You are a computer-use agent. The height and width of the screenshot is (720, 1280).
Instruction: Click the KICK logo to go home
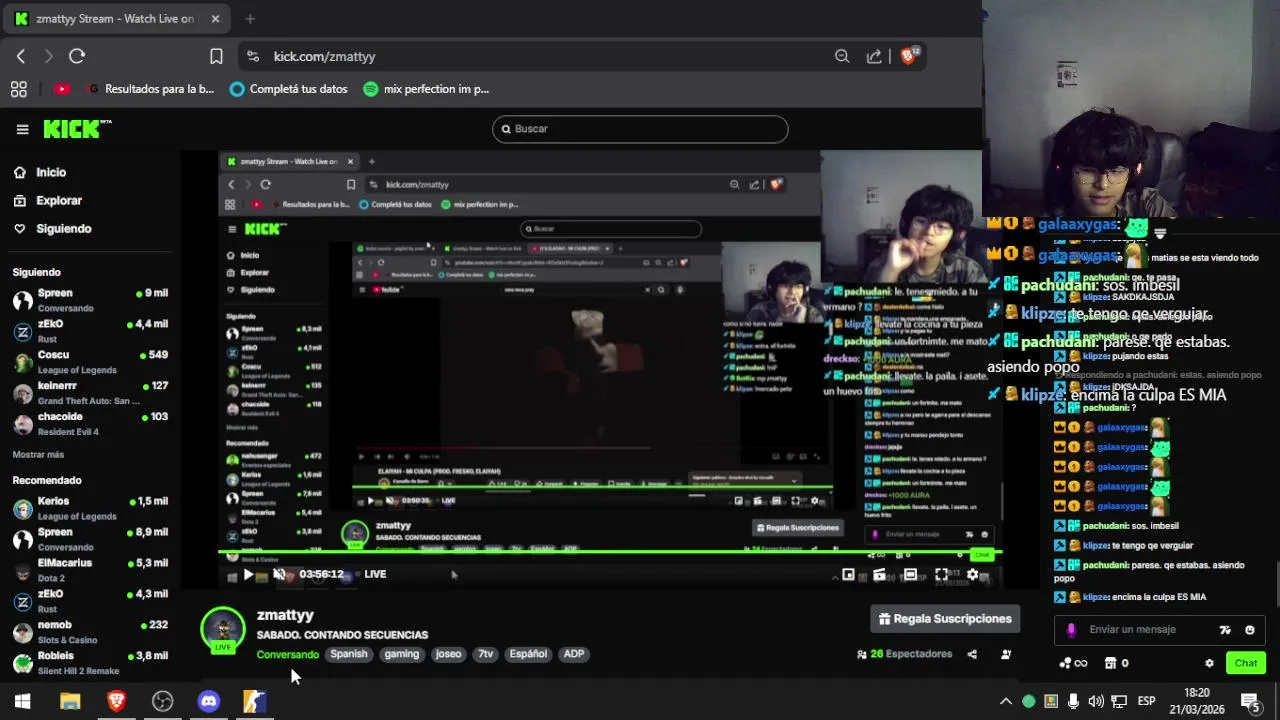coord(76,129)
